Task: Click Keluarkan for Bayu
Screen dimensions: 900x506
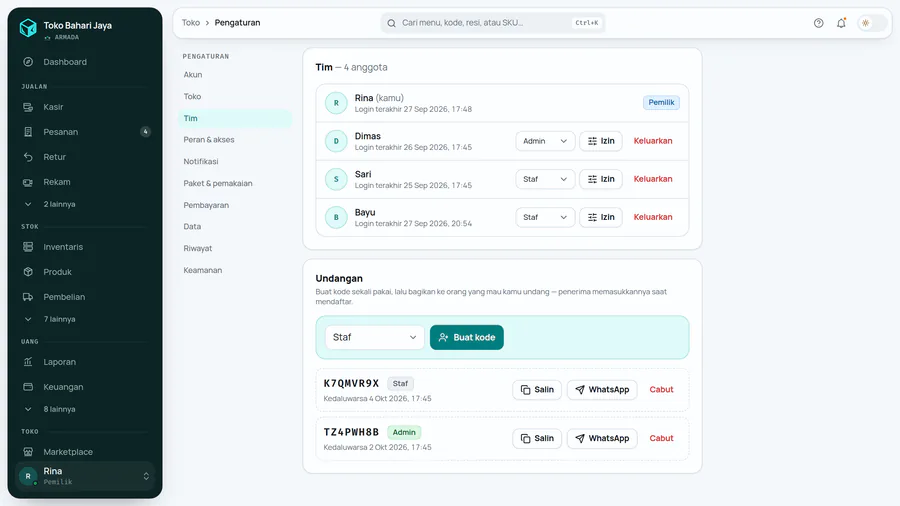Action: coord(653,217)
